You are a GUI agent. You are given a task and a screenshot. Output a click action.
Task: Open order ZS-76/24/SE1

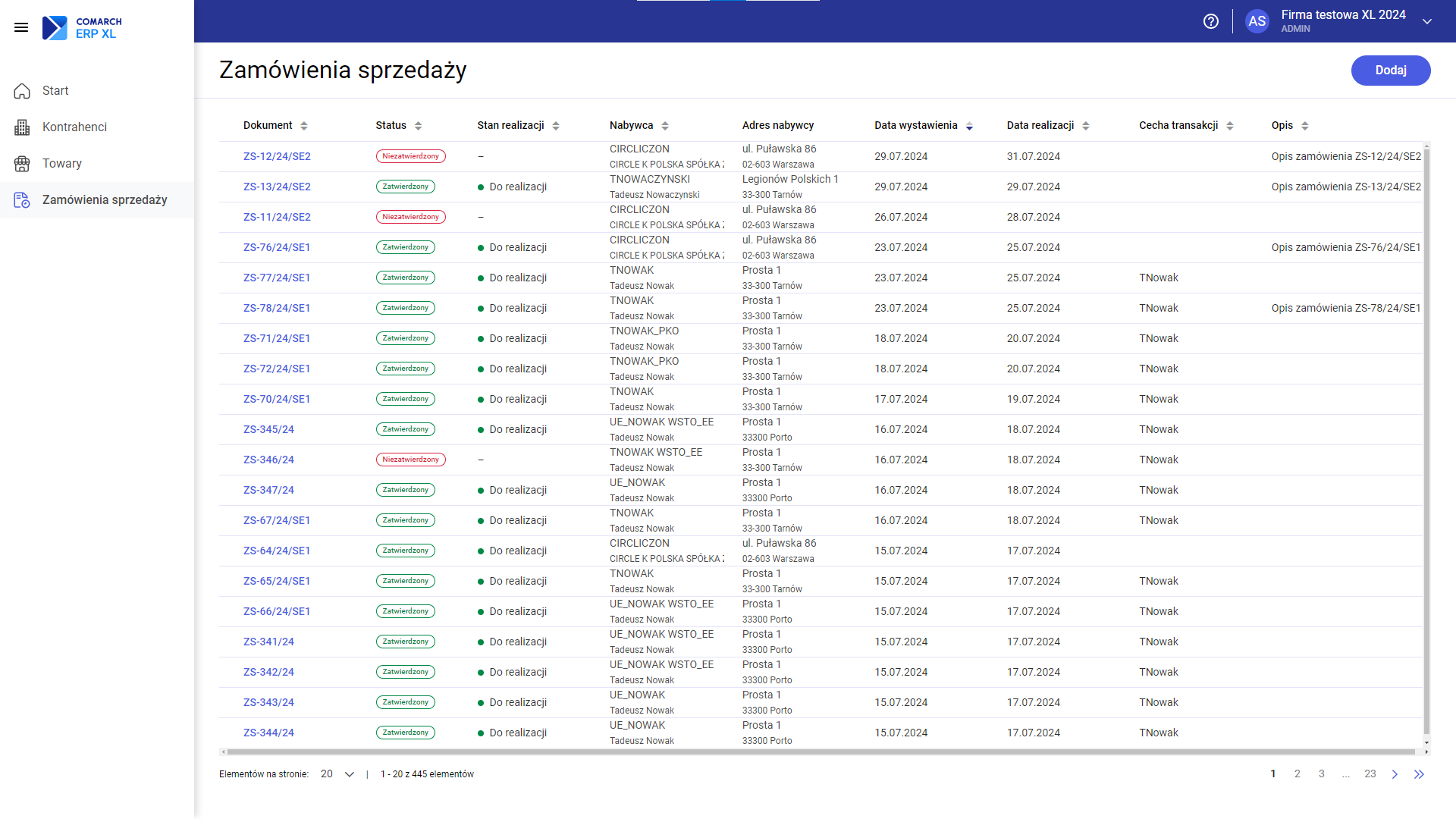point(277,248)
